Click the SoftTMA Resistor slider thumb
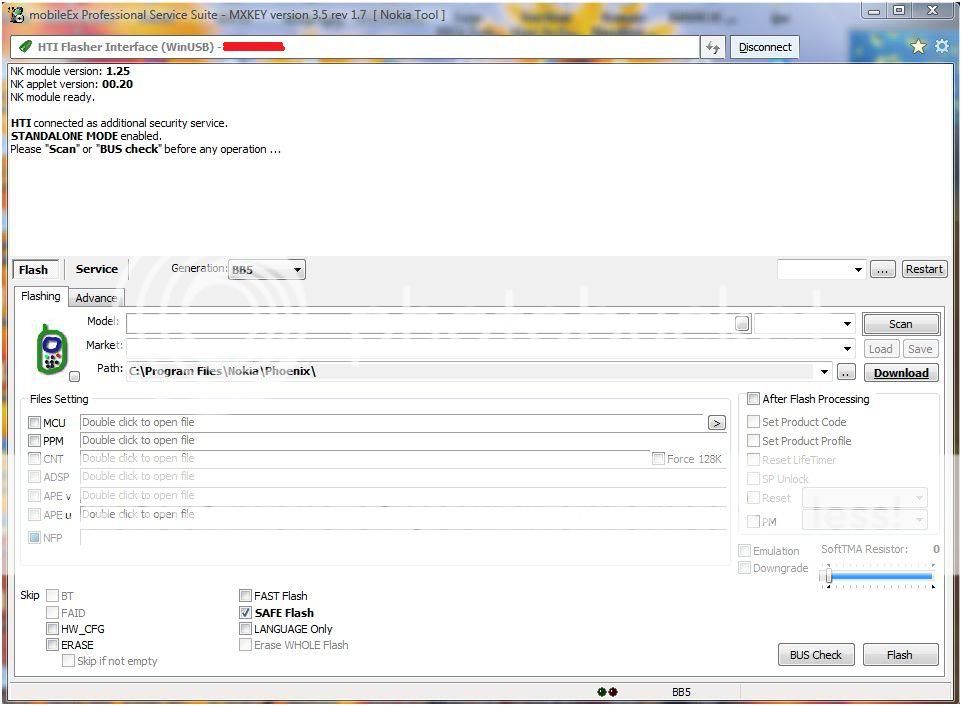Screen dimensions: 962x706 (828, 575)
